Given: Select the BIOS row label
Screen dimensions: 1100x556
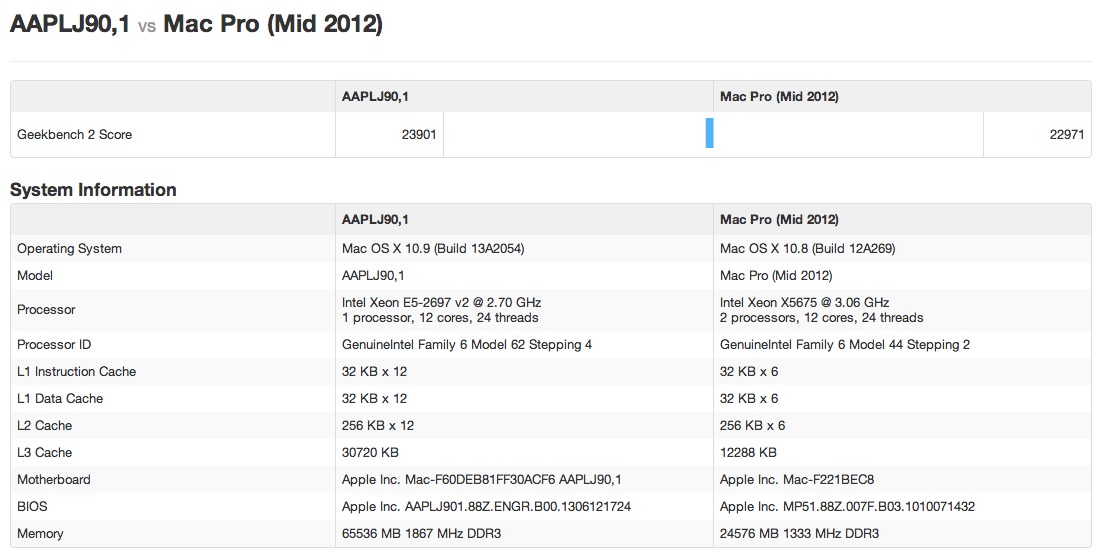Looking at the screenshot, I should tap(32, 506).
